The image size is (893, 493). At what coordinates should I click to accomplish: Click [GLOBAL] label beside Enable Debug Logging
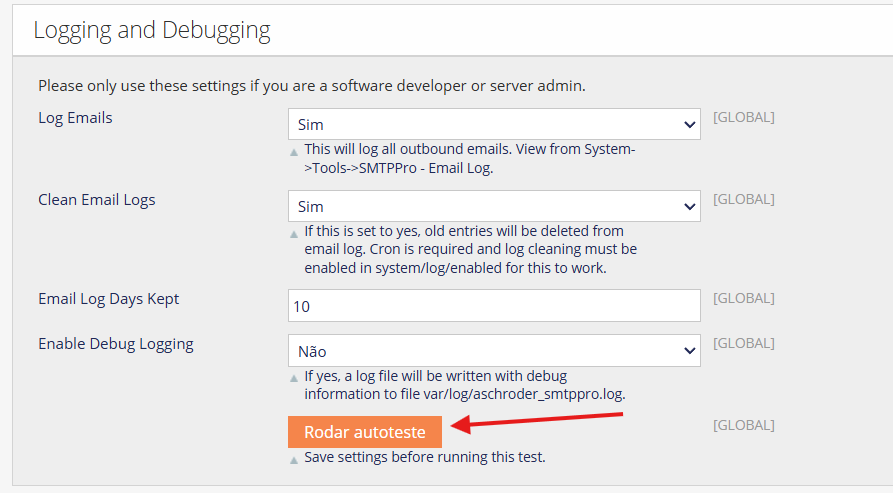tap(743, 343)
